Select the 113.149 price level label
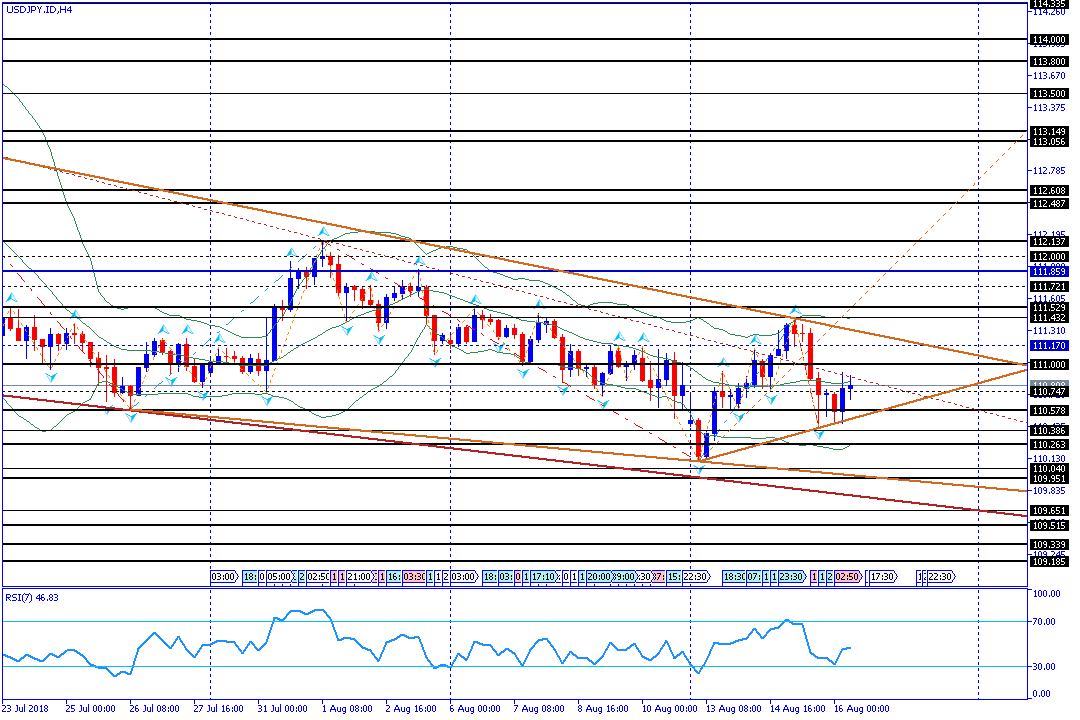The height and width of the screenshot is (720, 1080). [1048, 131]
